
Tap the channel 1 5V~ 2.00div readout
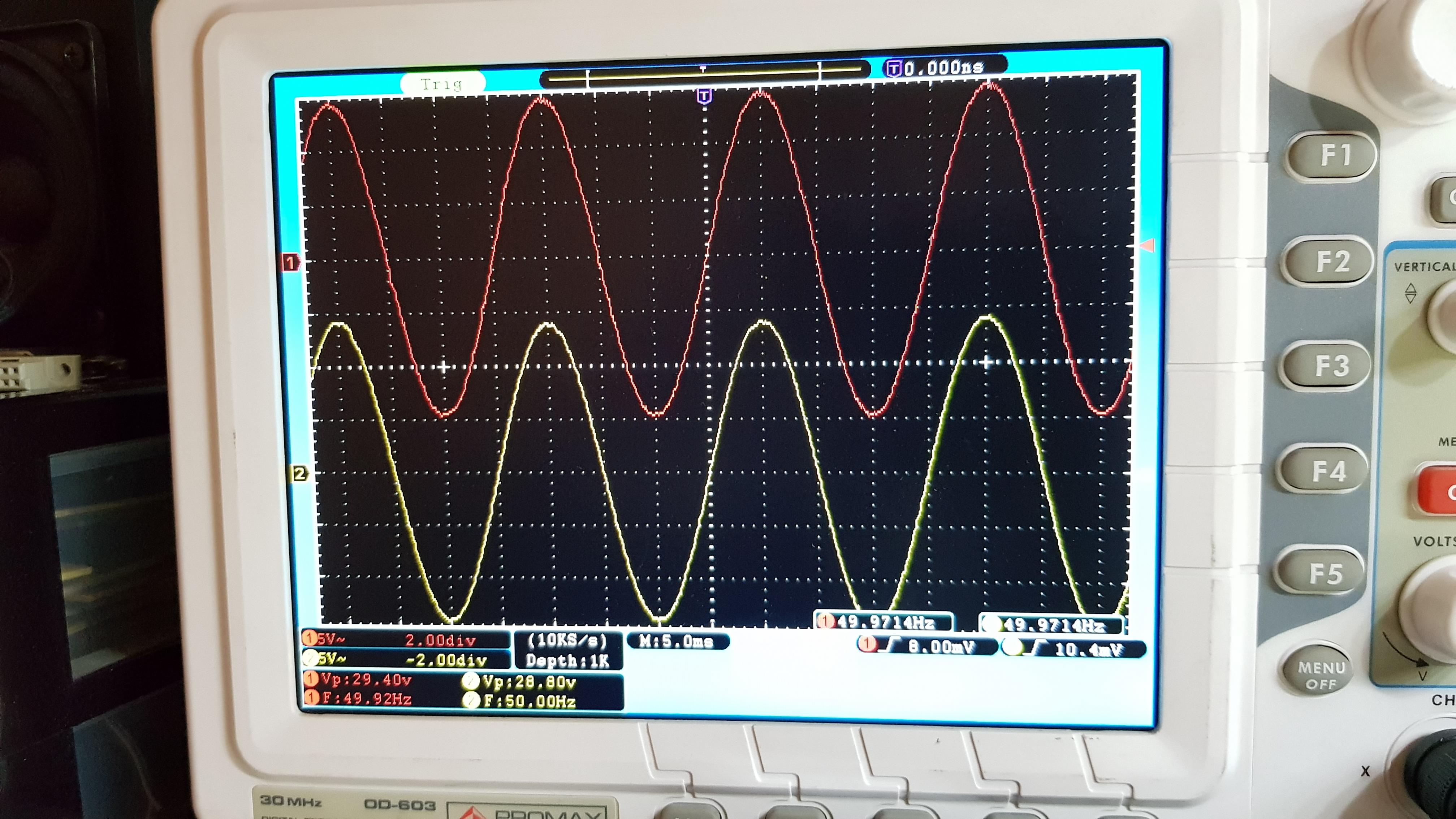406,640
